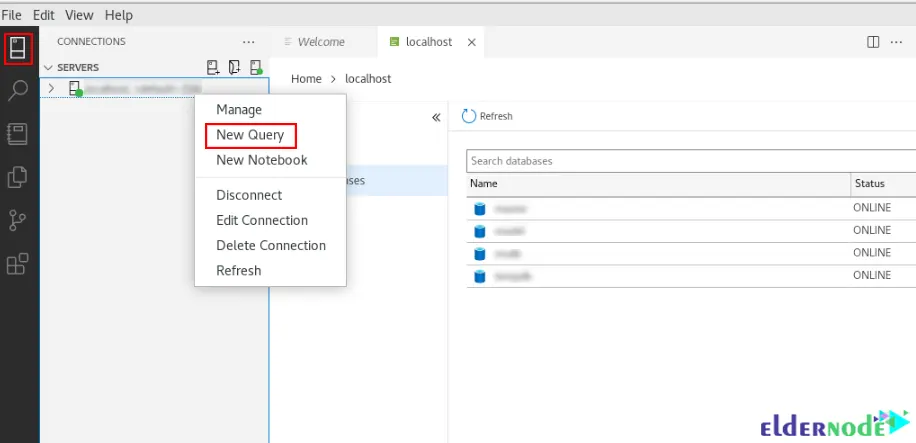Click the split editor icon
The image size is (916, 443).
[x=873, y=42]
